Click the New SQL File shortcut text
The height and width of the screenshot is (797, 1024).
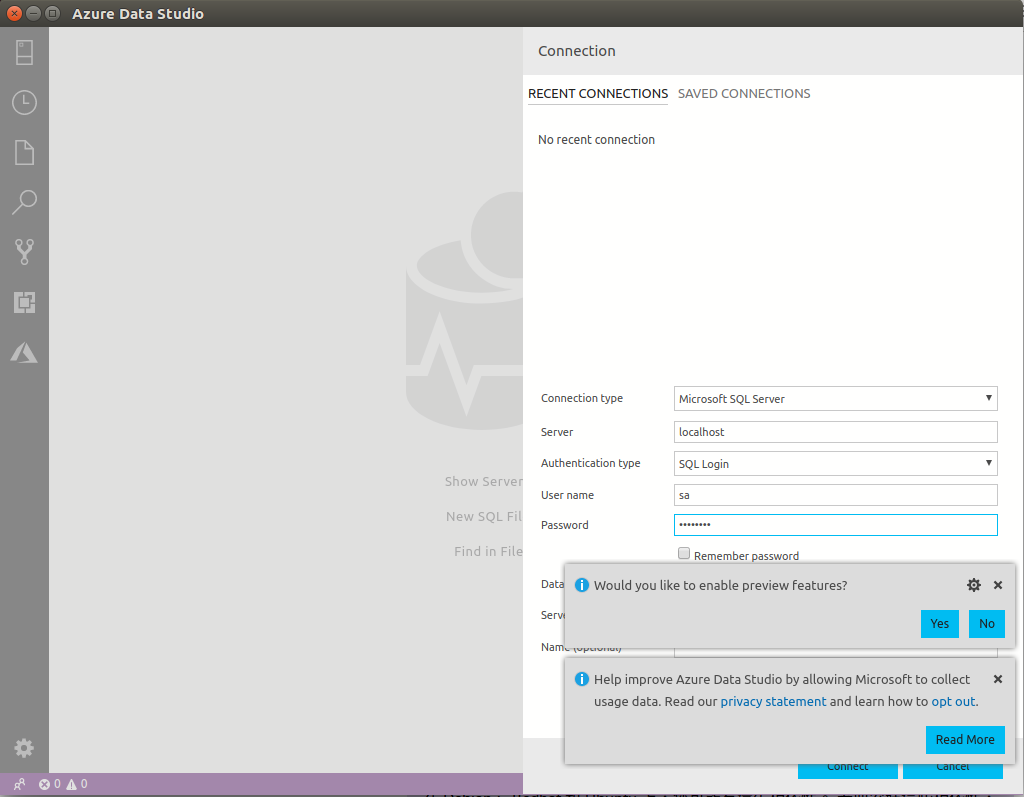[x=484, y=516]
